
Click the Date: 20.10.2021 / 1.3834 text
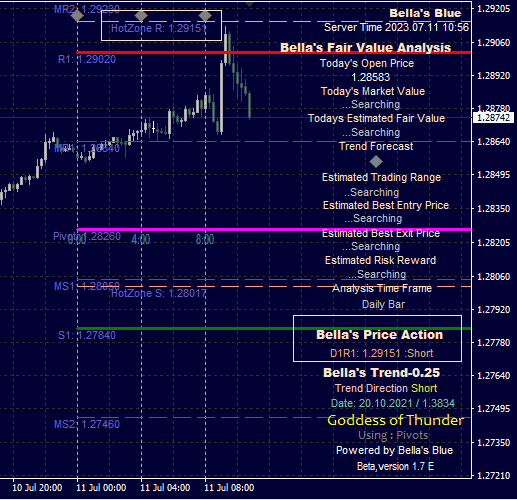click(x=392, y=403)
